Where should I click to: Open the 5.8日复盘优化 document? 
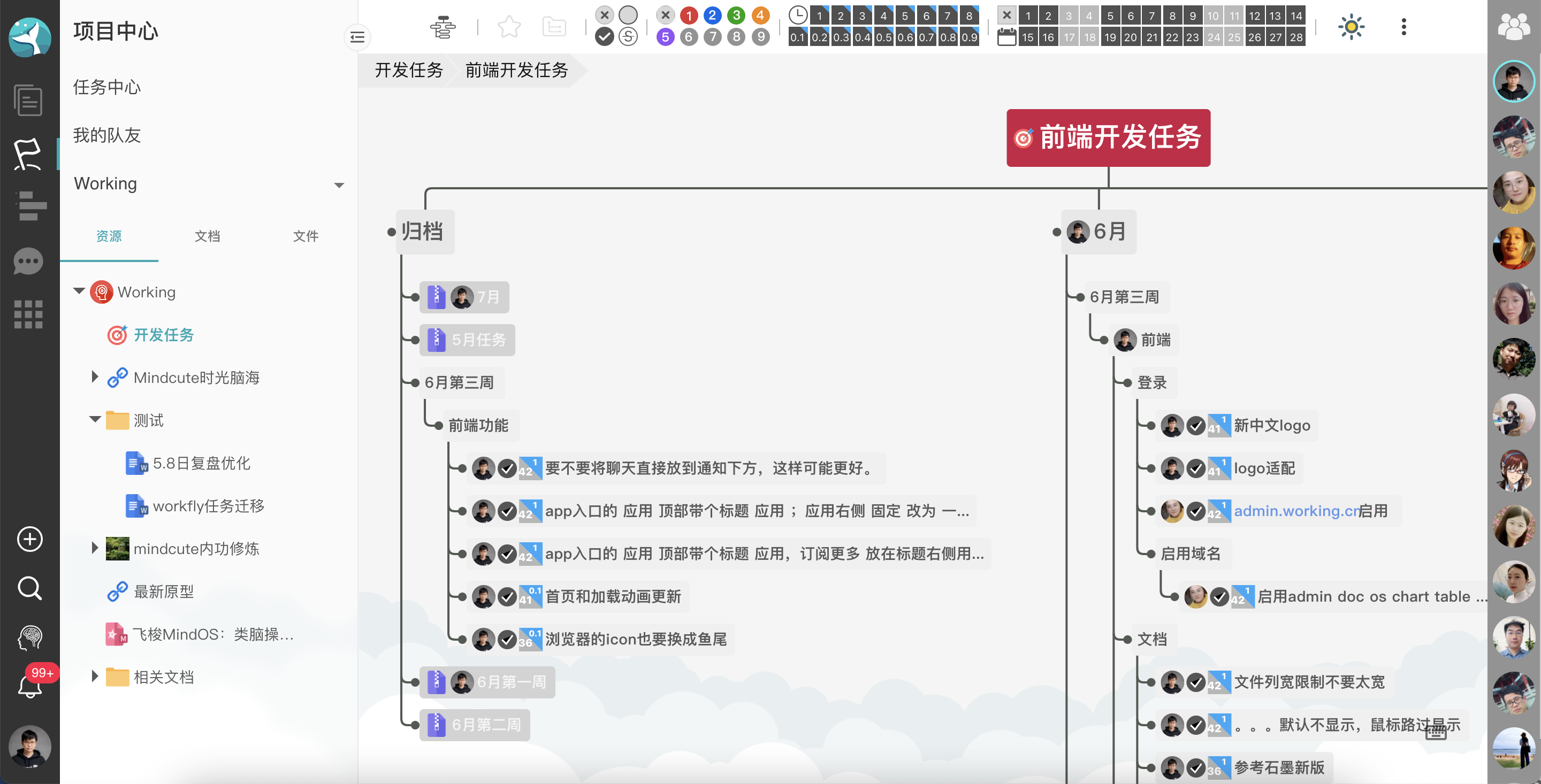click(201, 464)
